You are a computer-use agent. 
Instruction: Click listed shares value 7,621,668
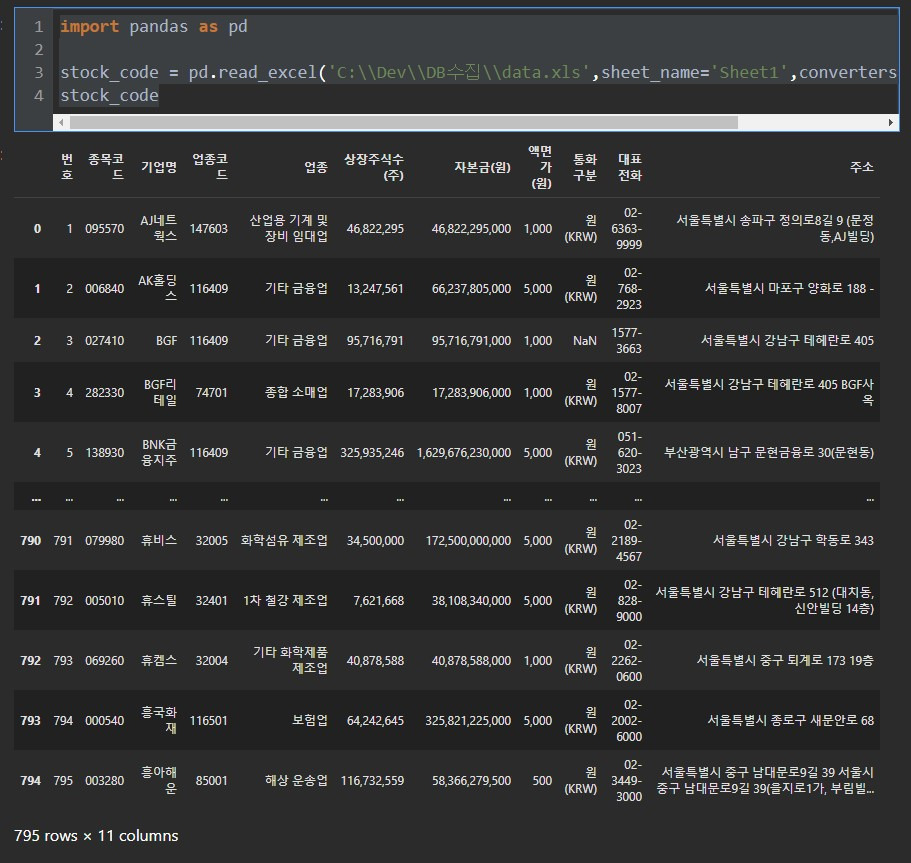(378, 600)
